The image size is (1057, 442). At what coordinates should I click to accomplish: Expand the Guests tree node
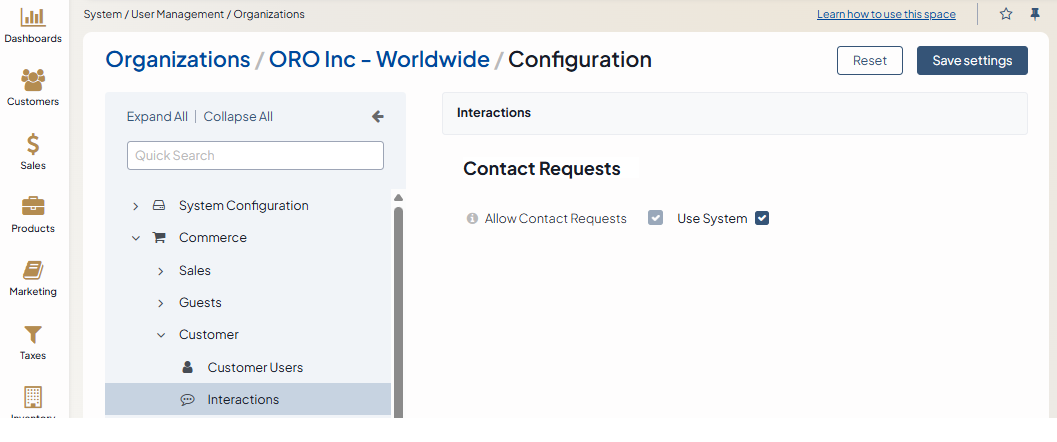click(161, 303)
